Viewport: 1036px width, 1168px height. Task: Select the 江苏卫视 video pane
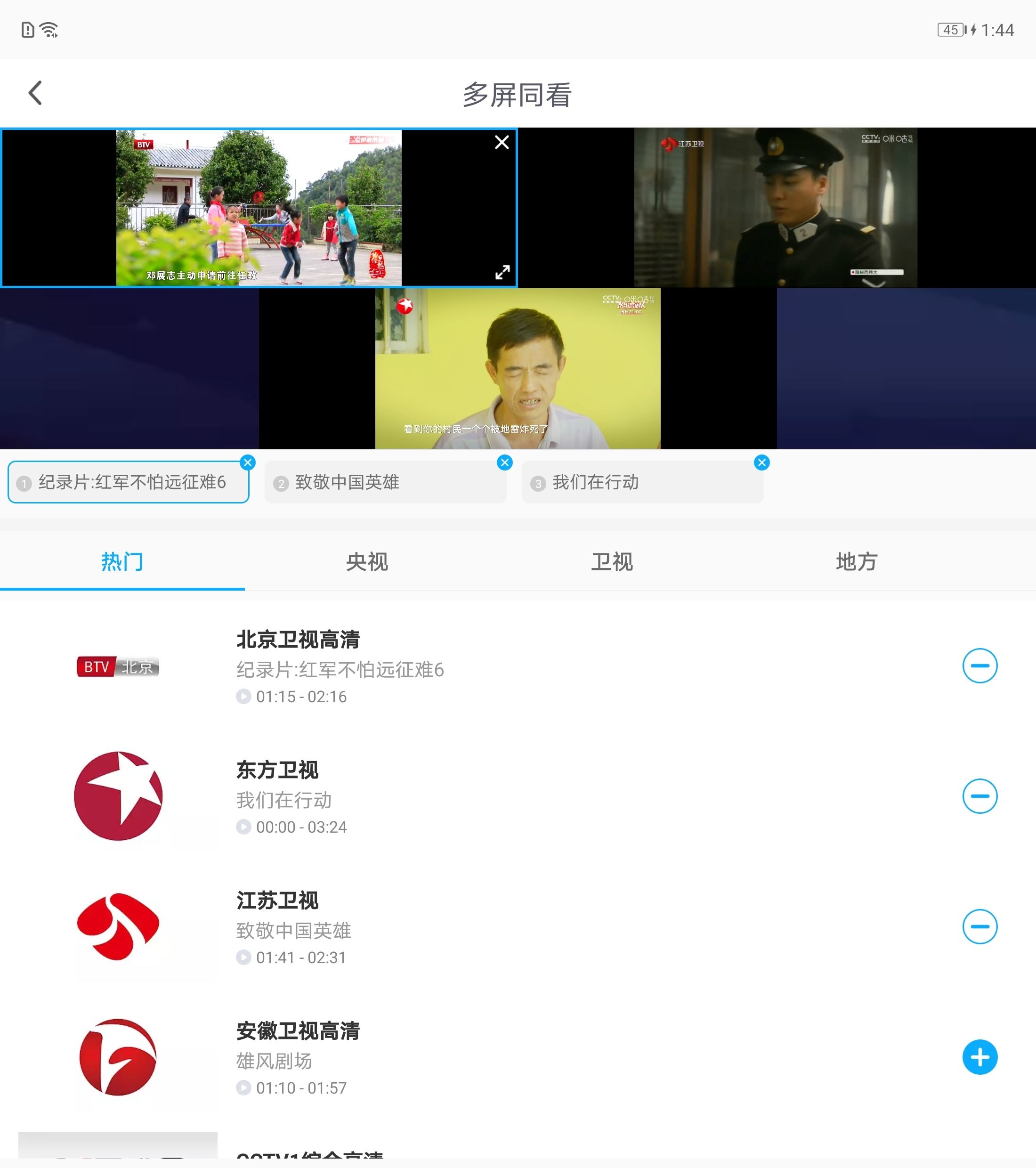click(776, 207)
